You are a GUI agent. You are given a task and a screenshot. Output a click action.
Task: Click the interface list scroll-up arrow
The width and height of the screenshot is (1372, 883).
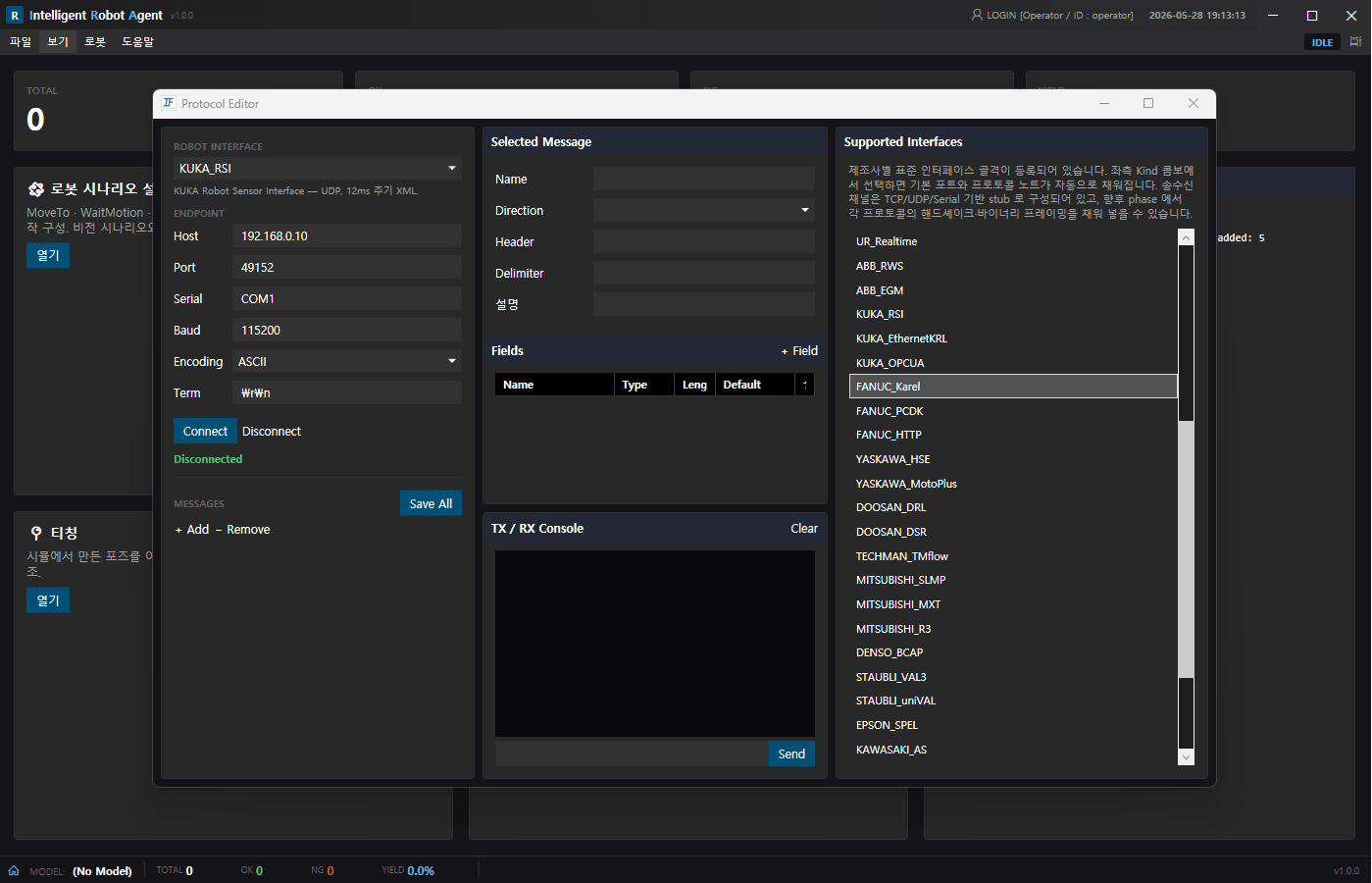1187,237
